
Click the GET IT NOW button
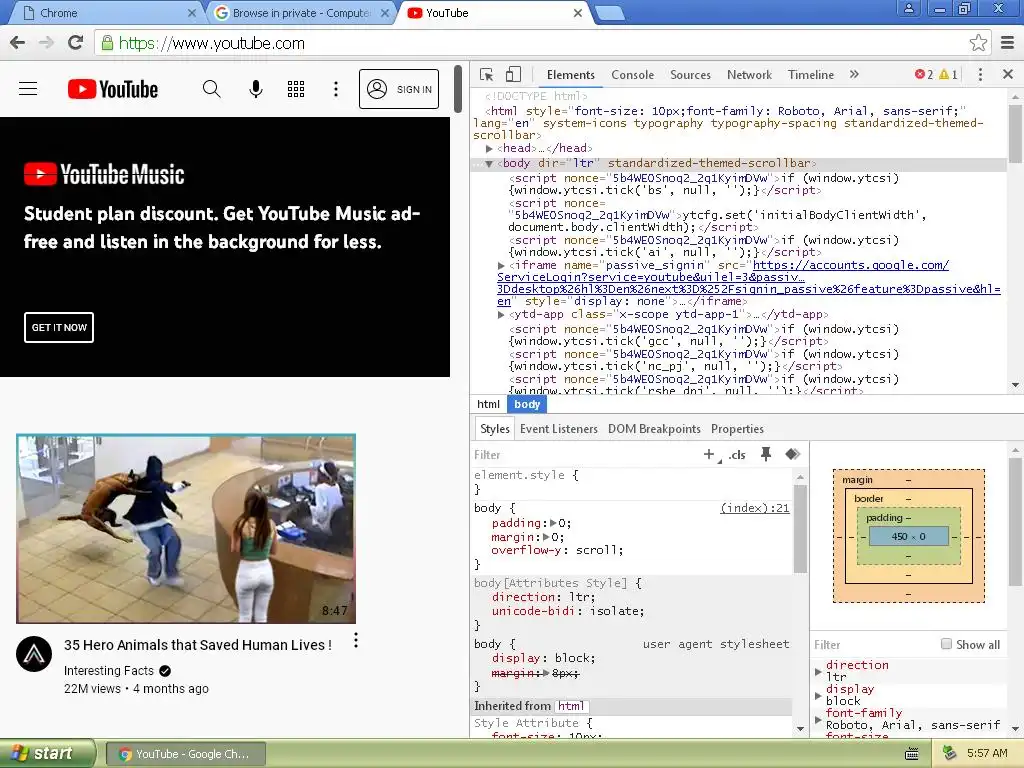pos(59,327)
